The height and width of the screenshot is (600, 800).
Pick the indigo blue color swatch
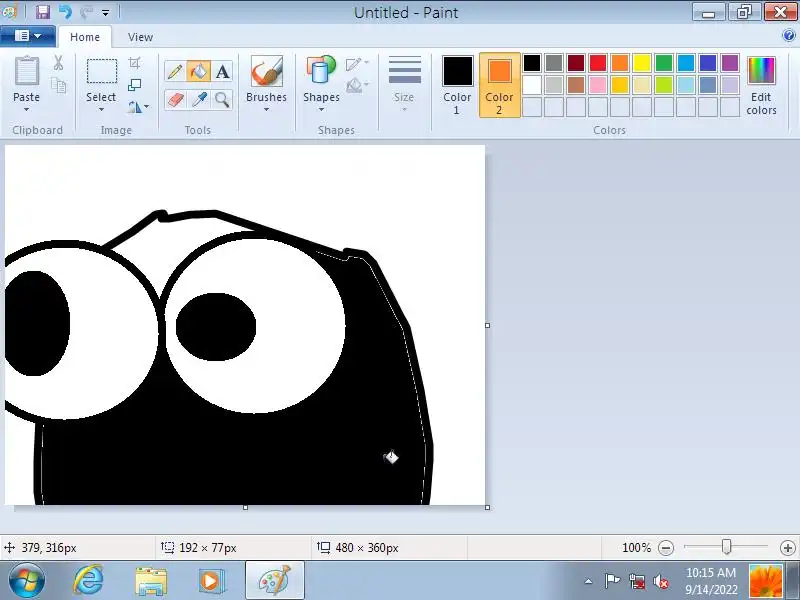click(708, 63)
